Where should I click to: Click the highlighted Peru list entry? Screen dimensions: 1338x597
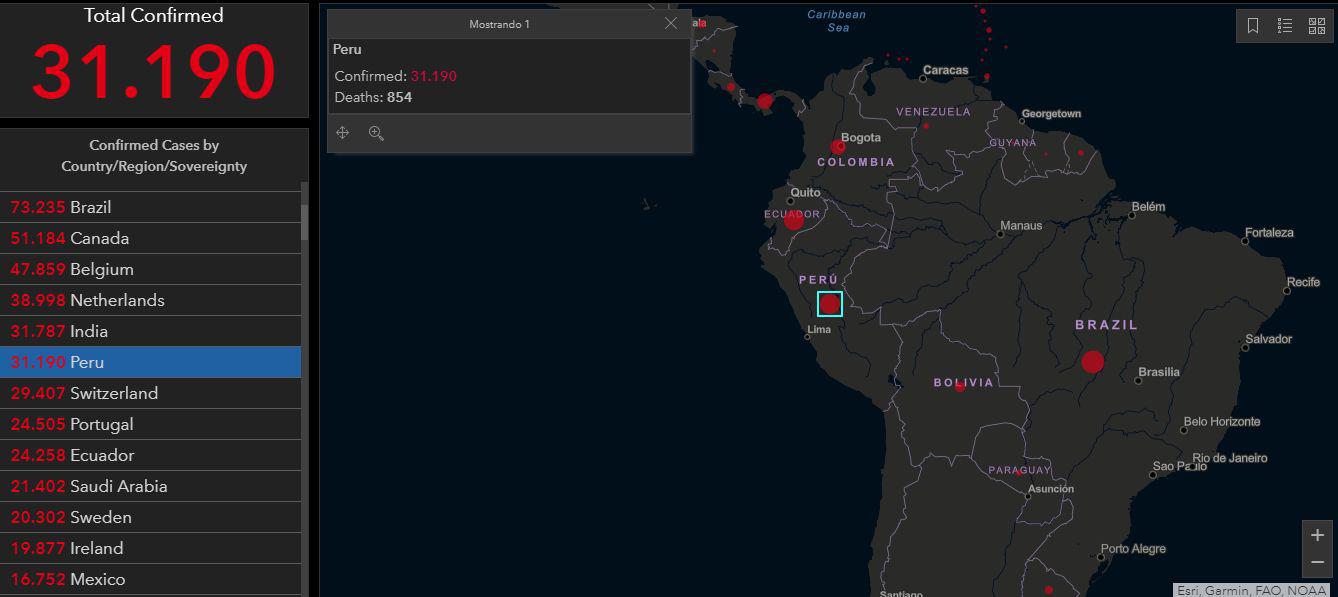[150, 362]
